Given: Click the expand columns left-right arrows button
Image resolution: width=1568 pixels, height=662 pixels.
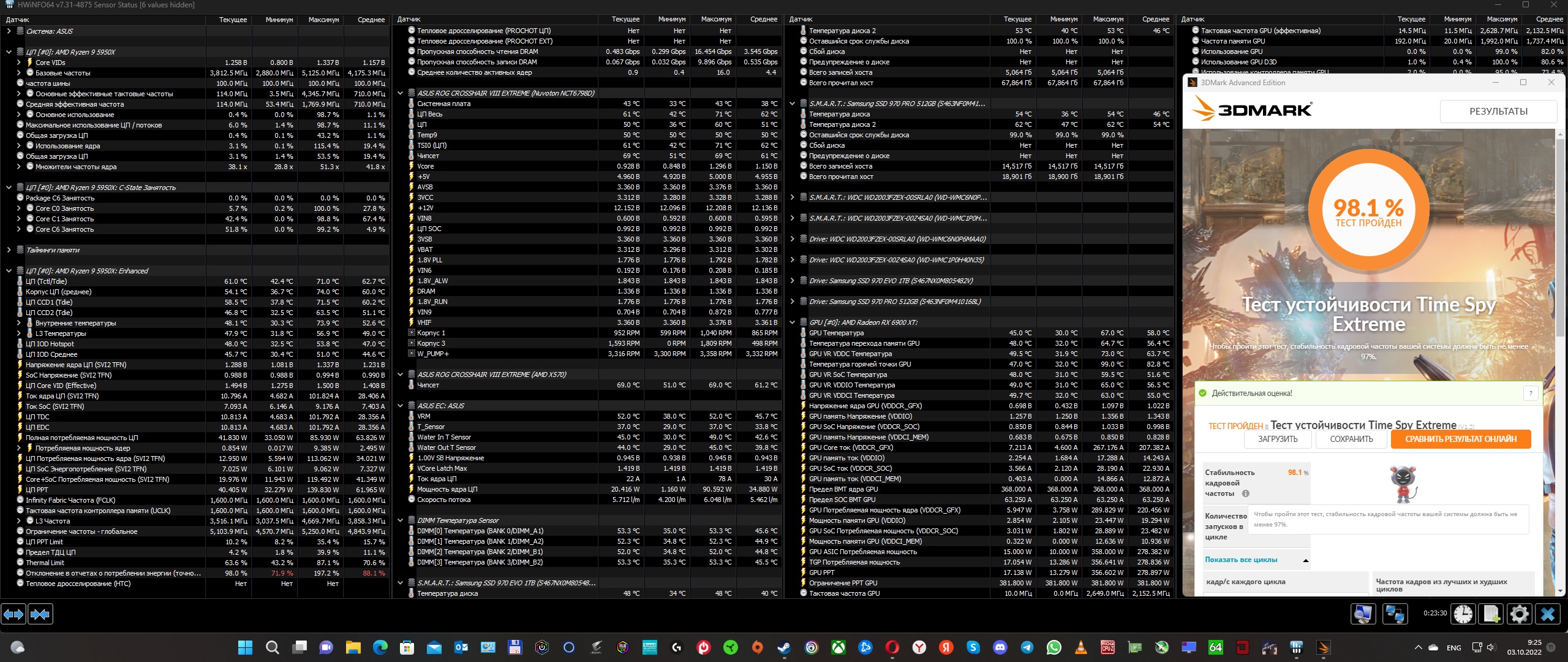Looking at the screenshot, I should click(13, 614).
